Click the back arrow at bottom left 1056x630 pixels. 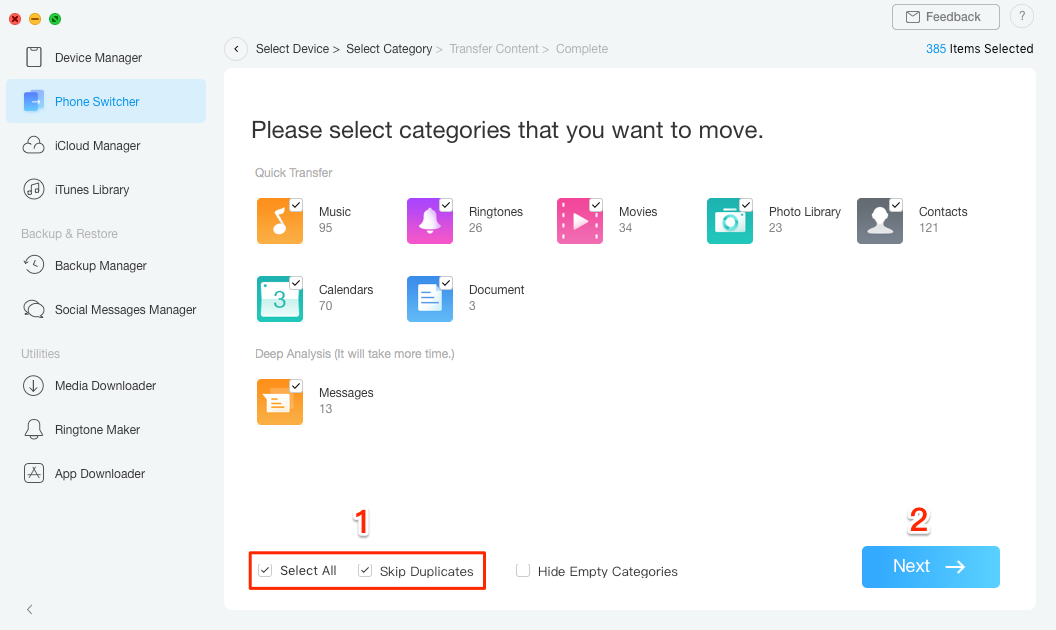pos(29,609)
